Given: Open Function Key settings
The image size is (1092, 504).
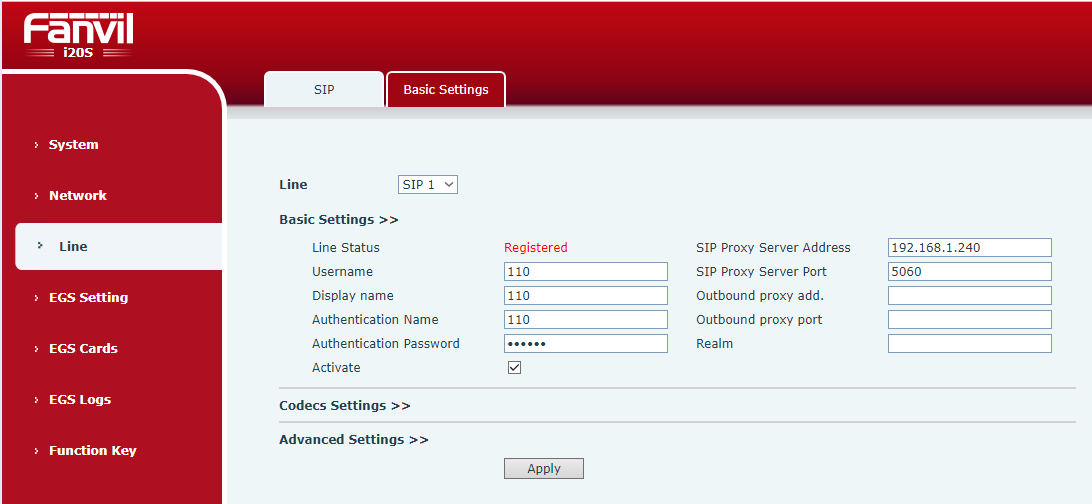Looking at the screenshot, I should pos(92,450).
